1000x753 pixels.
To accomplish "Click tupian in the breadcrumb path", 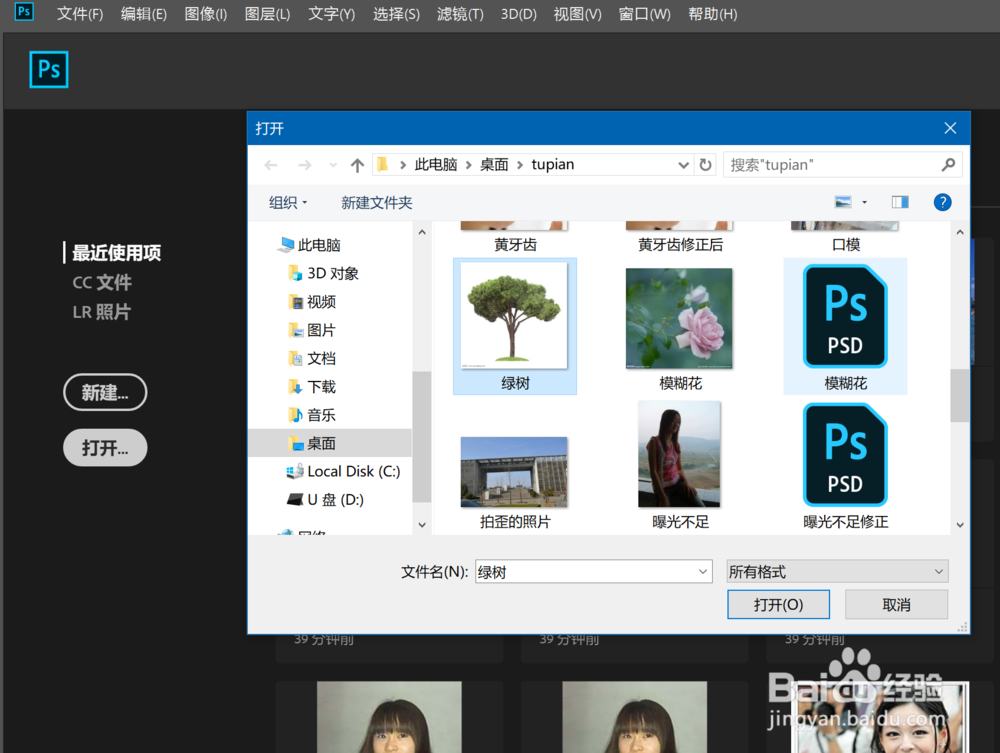I will pyautogui.click(x=552, y=164).
